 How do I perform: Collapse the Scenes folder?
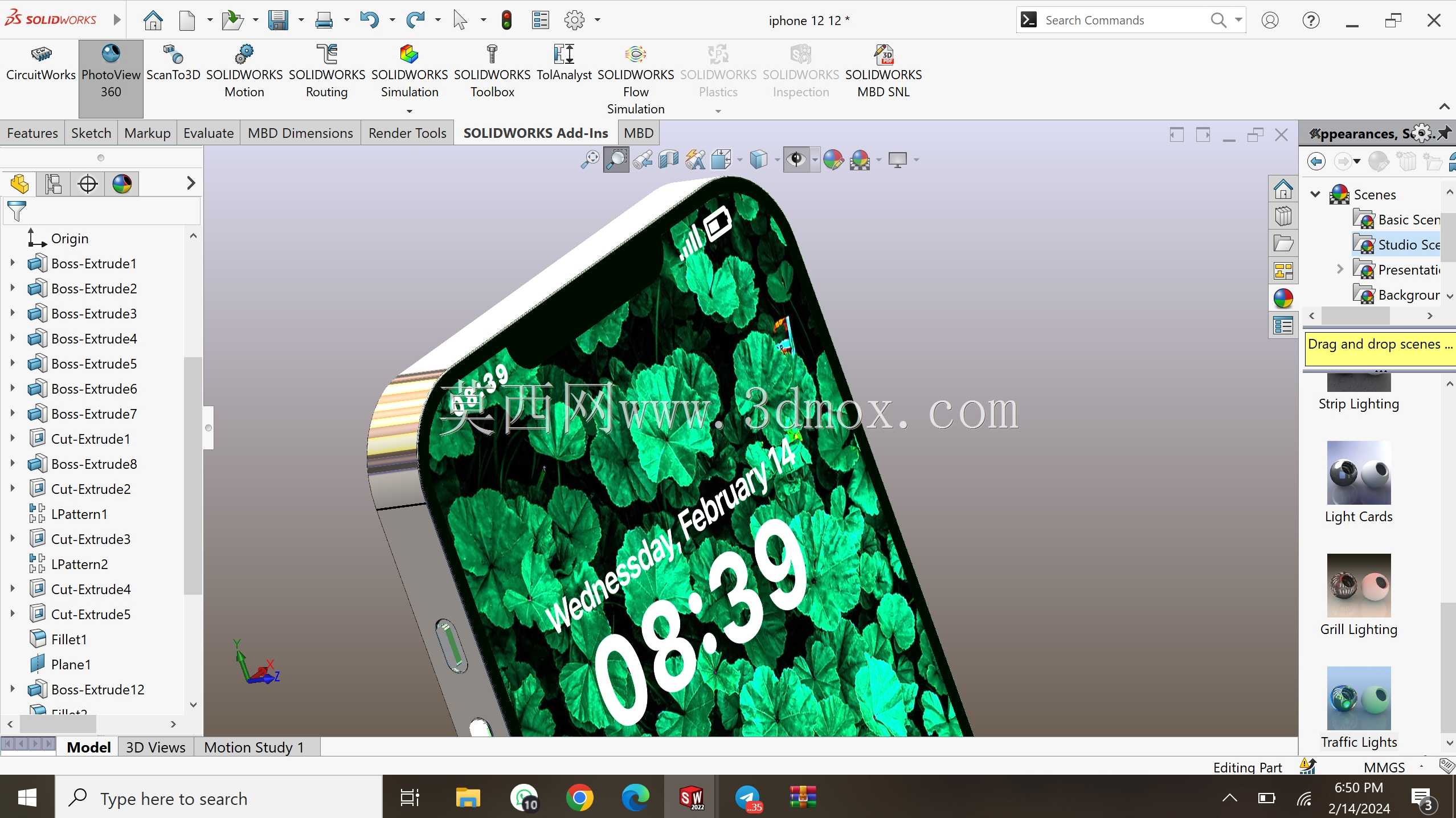[x=1315, y=195]
